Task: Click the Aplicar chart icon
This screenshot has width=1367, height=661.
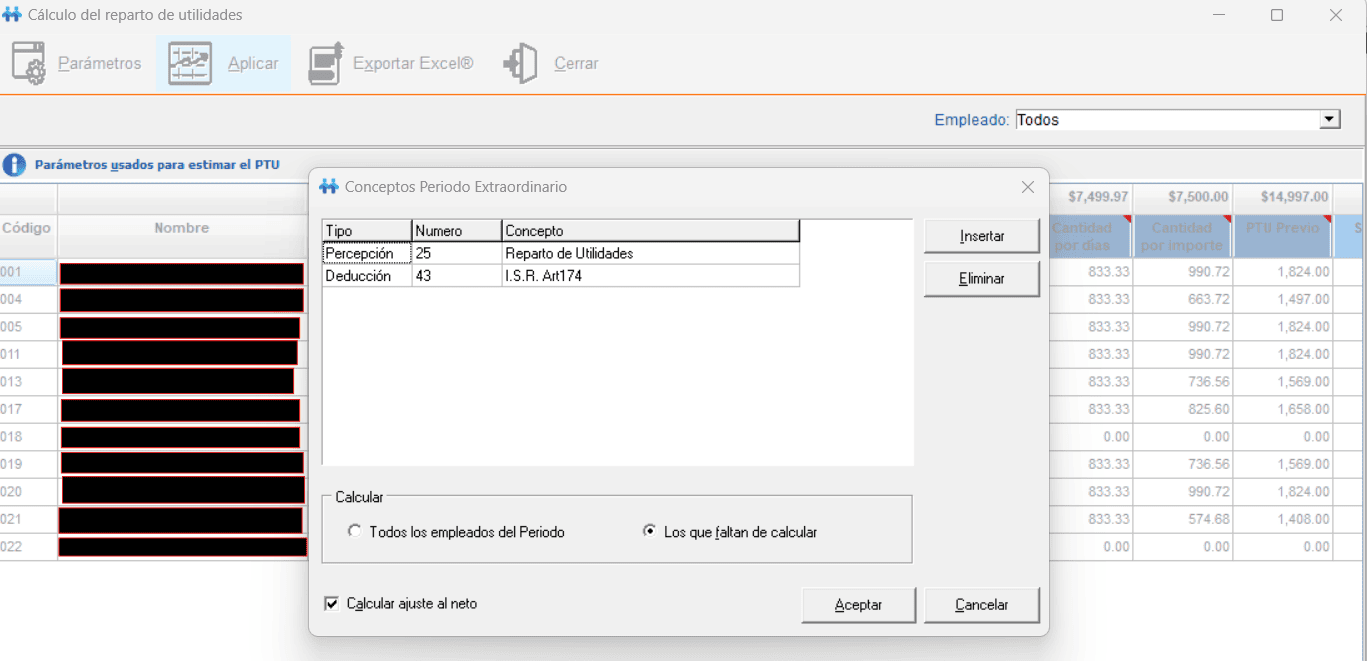Action: click(x=190, y=63)
